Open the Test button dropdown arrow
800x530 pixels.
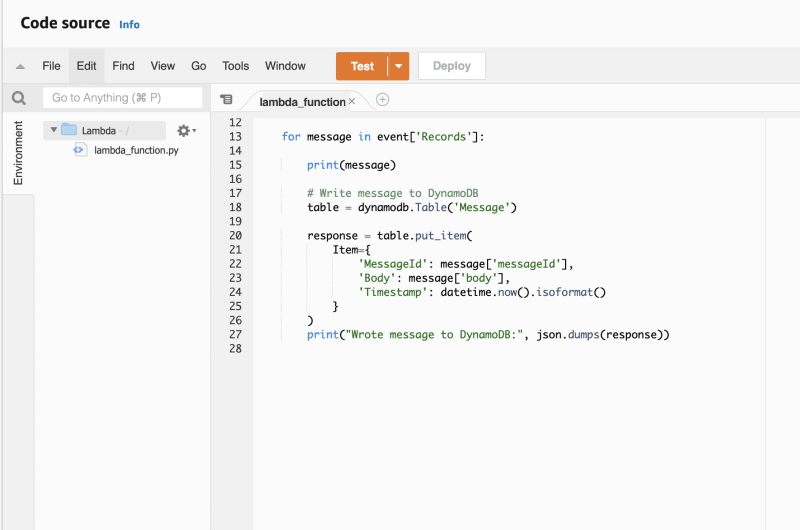point(398,66)
